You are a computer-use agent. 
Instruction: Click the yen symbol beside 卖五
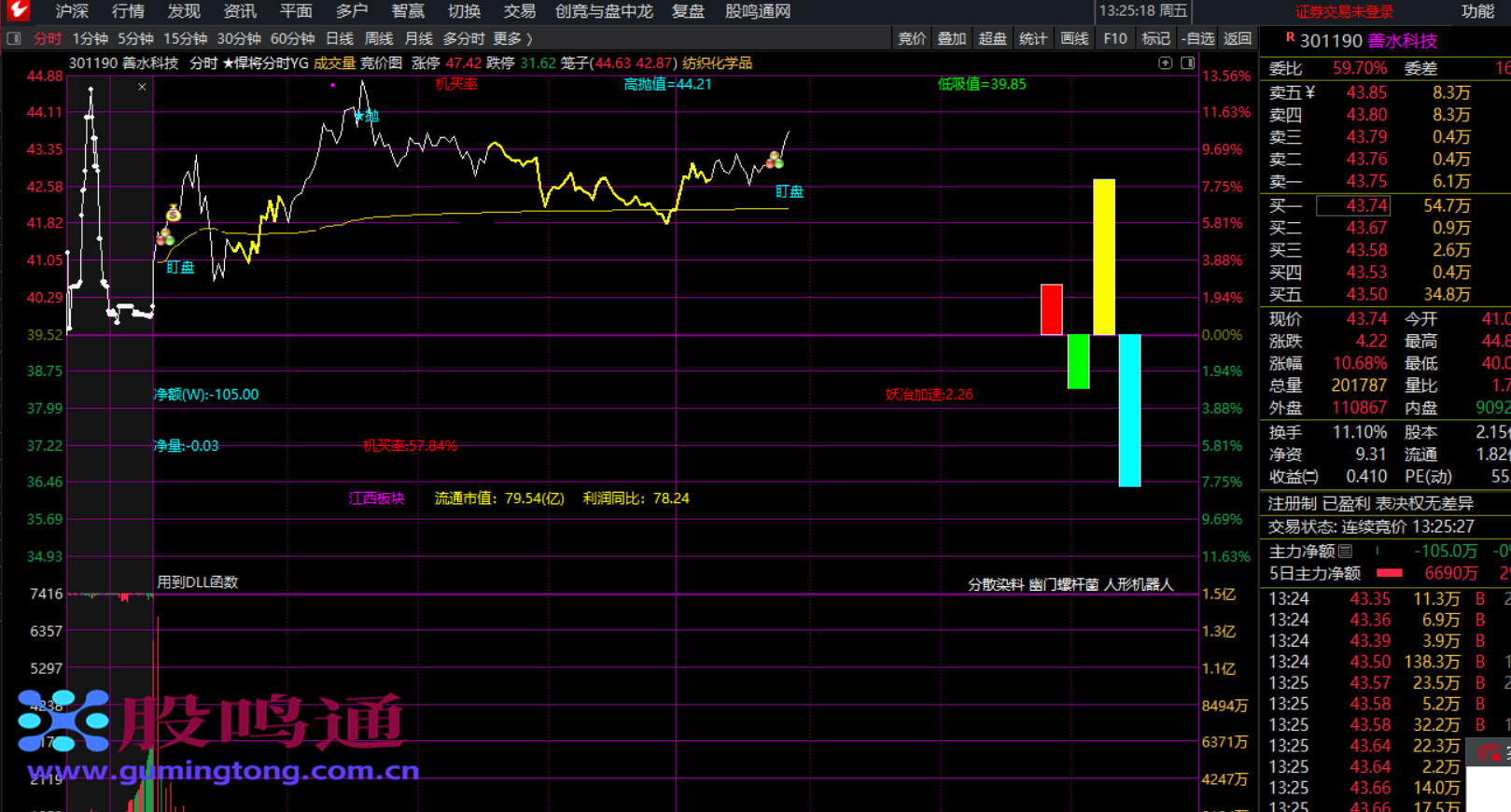(x=1310, y=92)
